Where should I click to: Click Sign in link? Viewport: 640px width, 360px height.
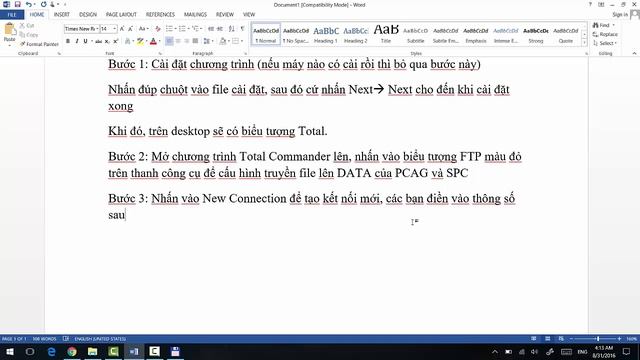620,15
